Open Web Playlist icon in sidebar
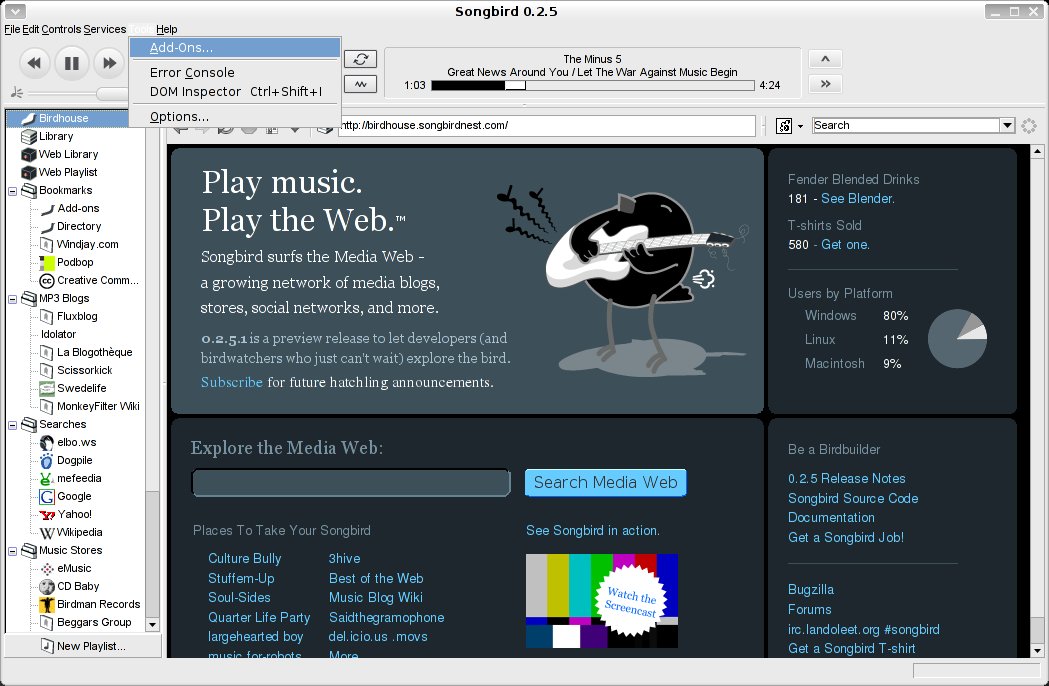The image size is (1049, 686). [29, 173]
